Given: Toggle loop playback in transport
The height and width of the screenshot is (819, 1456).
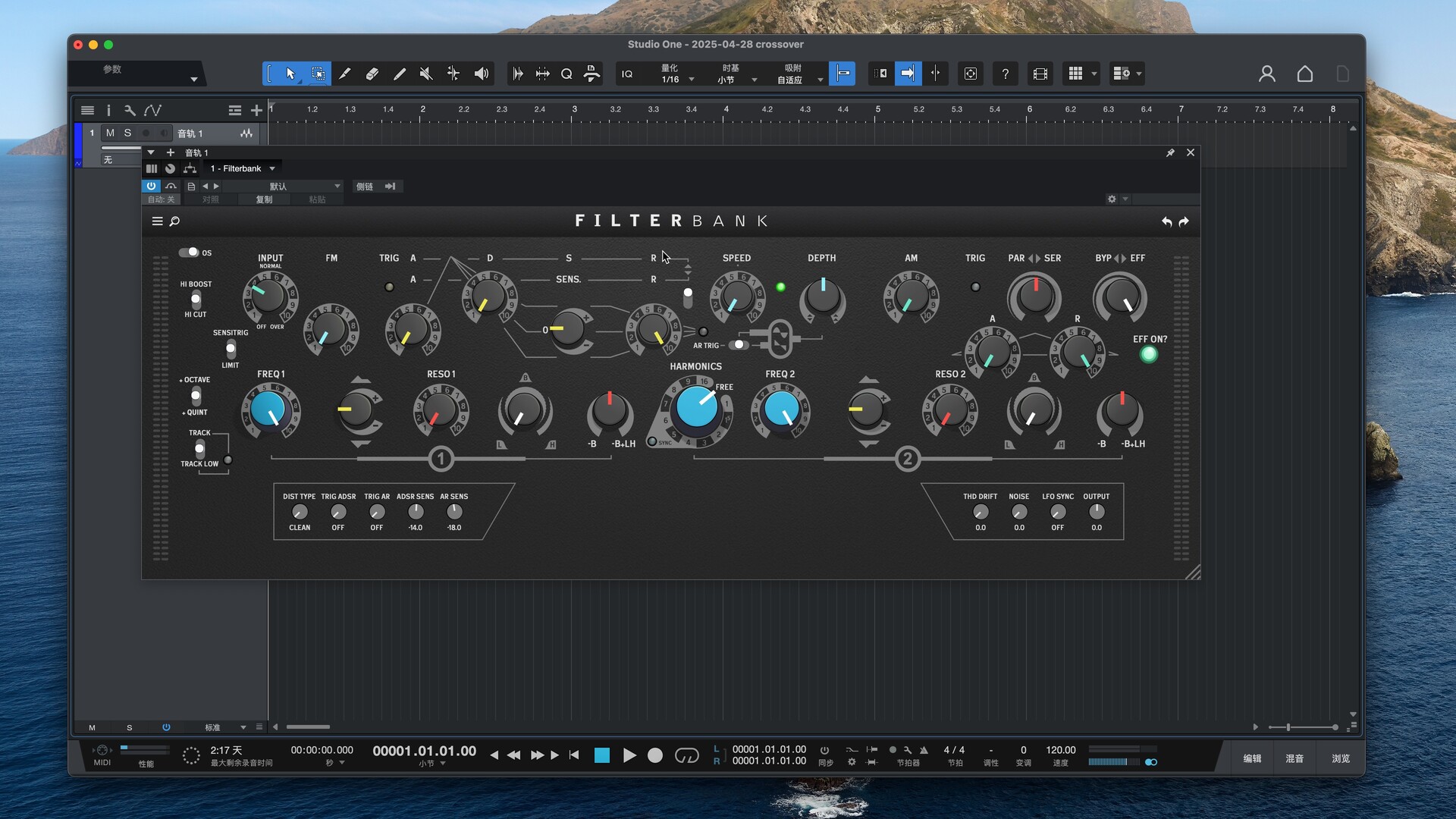Looking at the screenshot, I should point(686,755).
